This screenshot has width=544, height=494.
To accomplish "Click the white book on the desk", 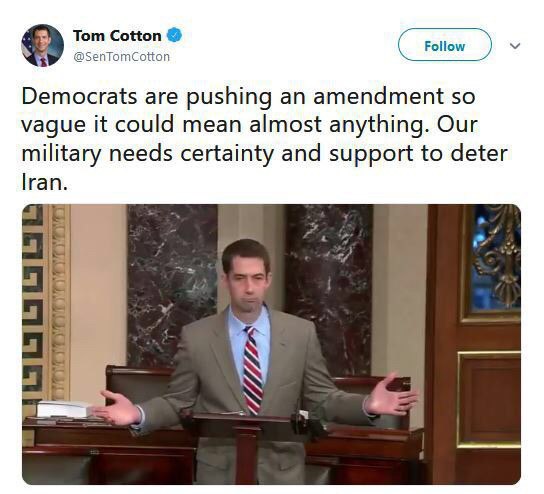I will click(63, 409).
